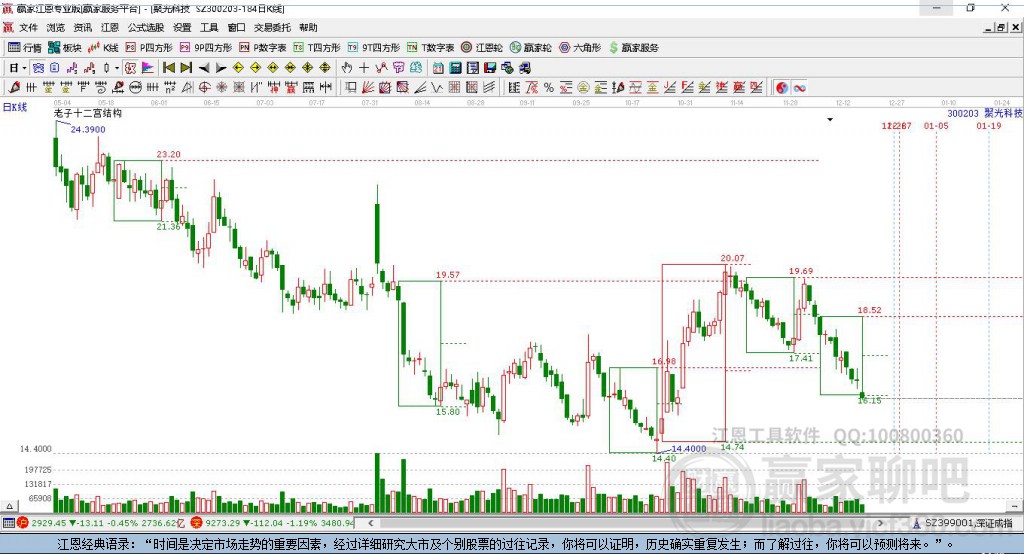Open 赢家服务 dollar-sign service
This screenshot has width=1024, height=554.
pos(633,48)
